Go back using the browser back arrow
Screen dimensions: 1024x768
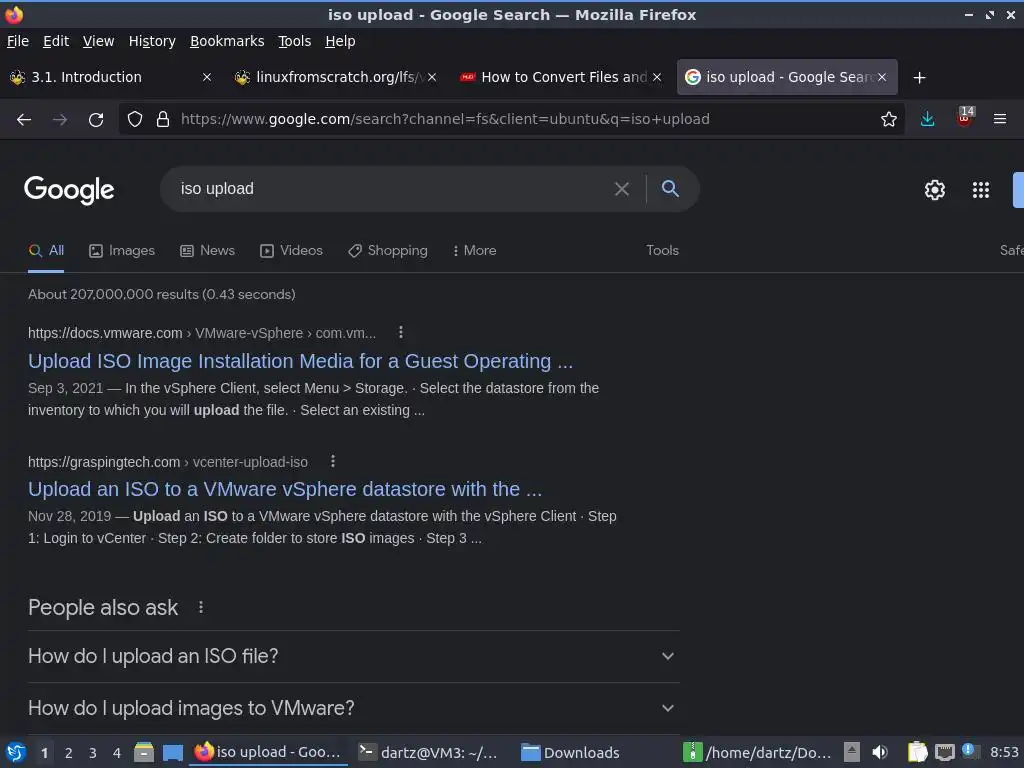pyautogui.click(x=24, y=120)
